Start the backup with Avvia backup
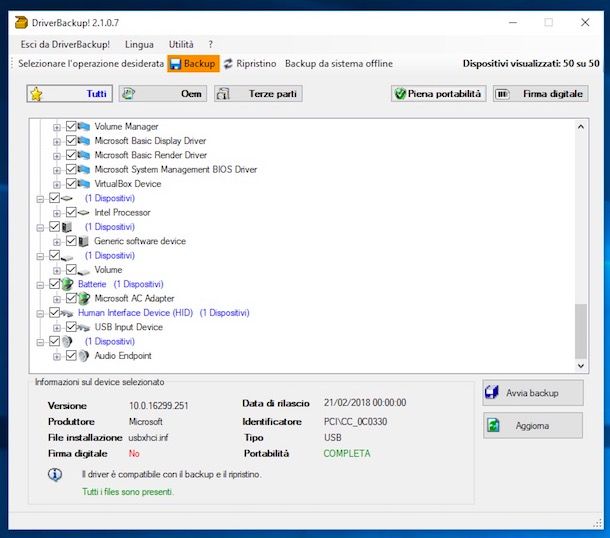 (533, 393)
